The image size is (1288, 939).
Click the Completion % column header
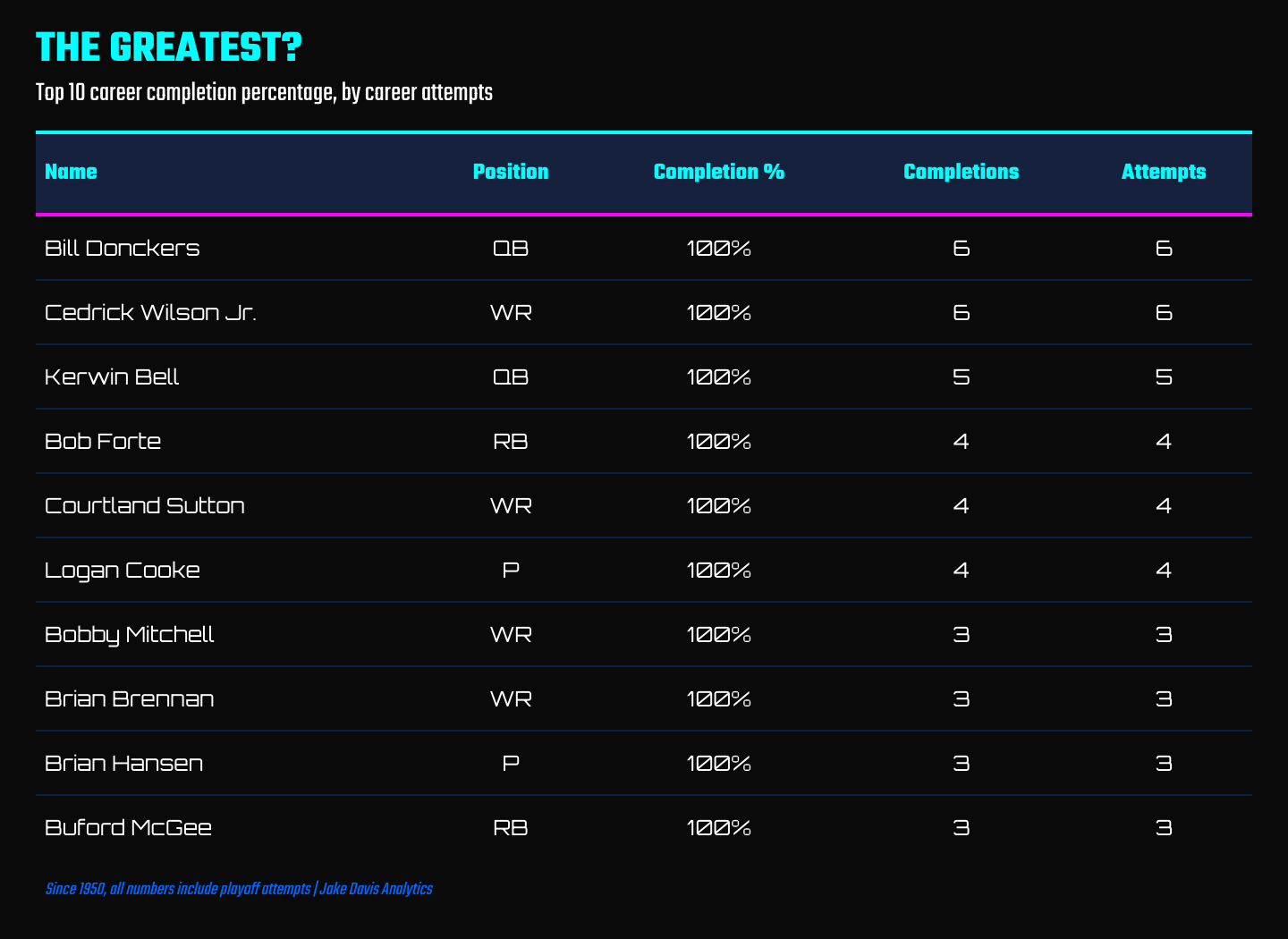pos(719,172)
